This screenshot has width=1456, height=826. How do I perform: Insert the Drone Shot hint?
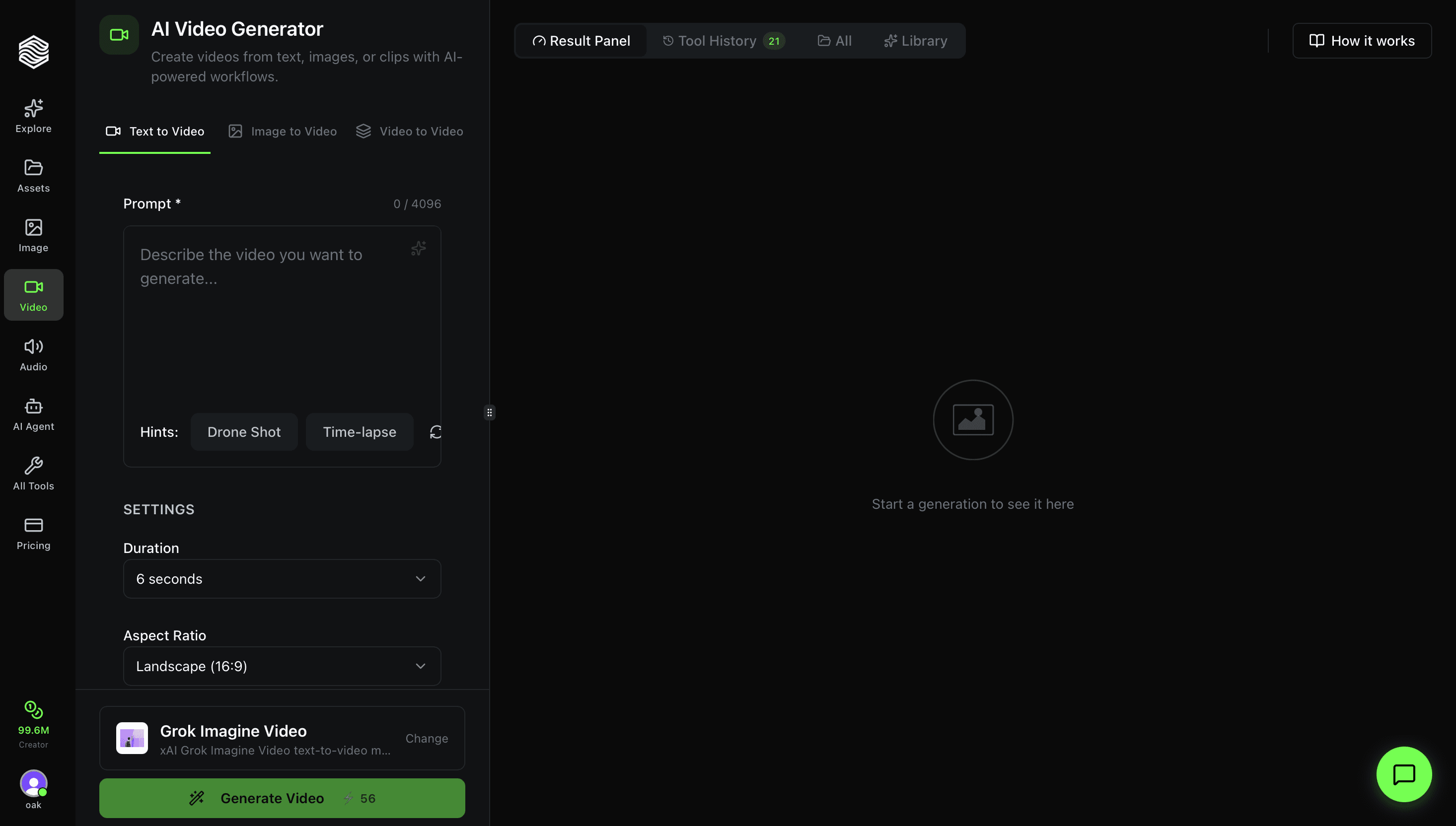click(244, 432)
